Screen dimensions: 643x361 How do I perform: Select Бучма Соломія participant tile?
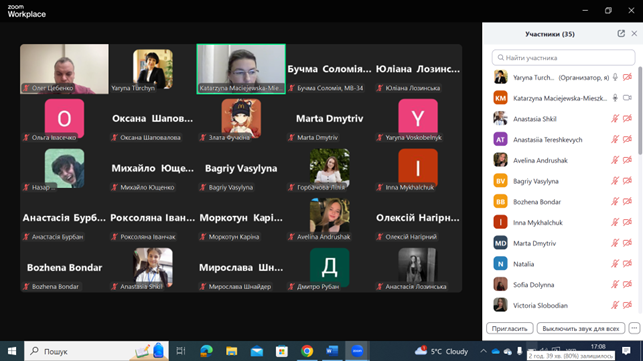[x=329, y=69]
